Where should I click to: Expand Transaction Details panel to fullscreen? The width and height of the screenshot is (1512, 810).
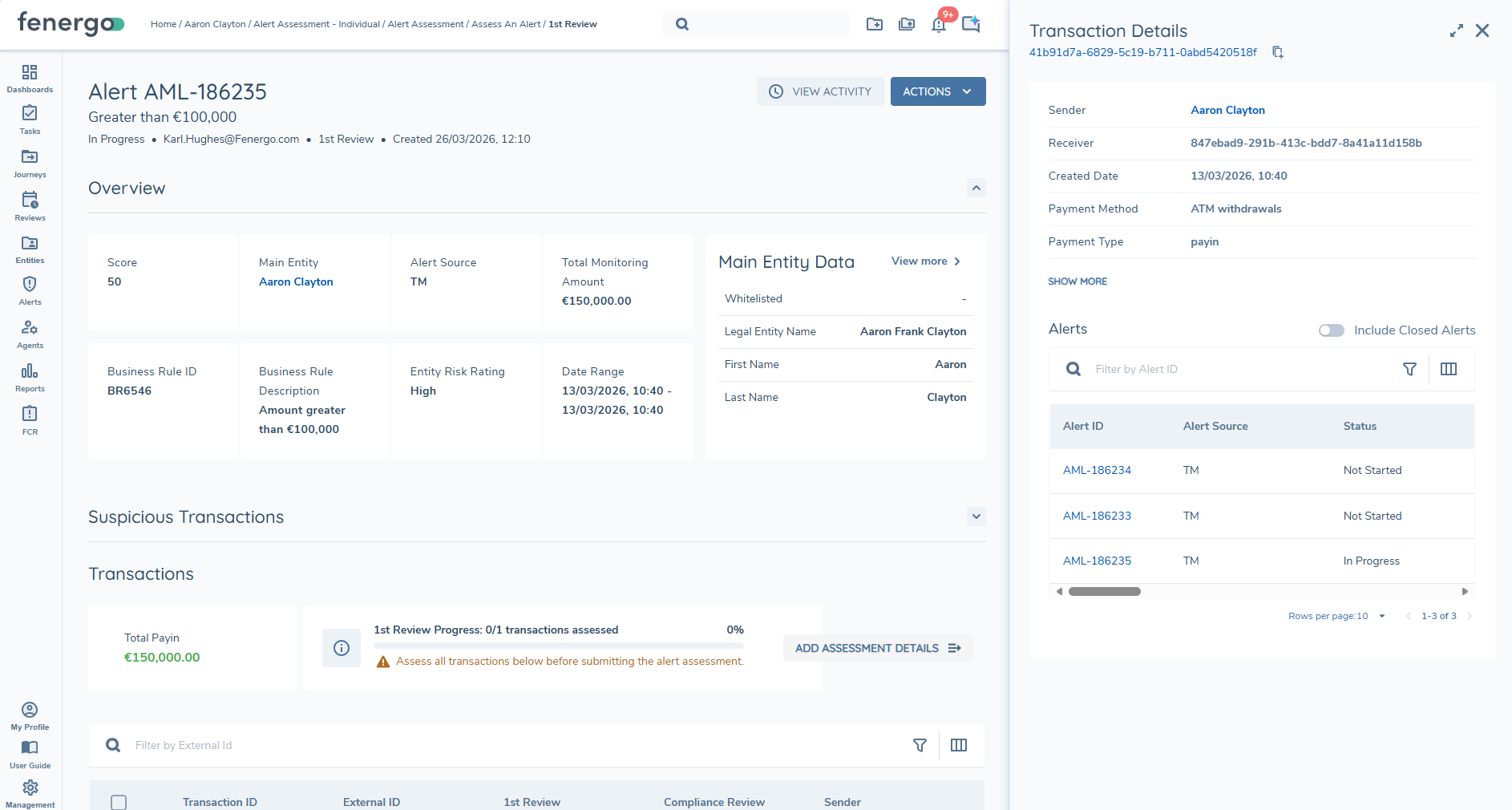1457,30
